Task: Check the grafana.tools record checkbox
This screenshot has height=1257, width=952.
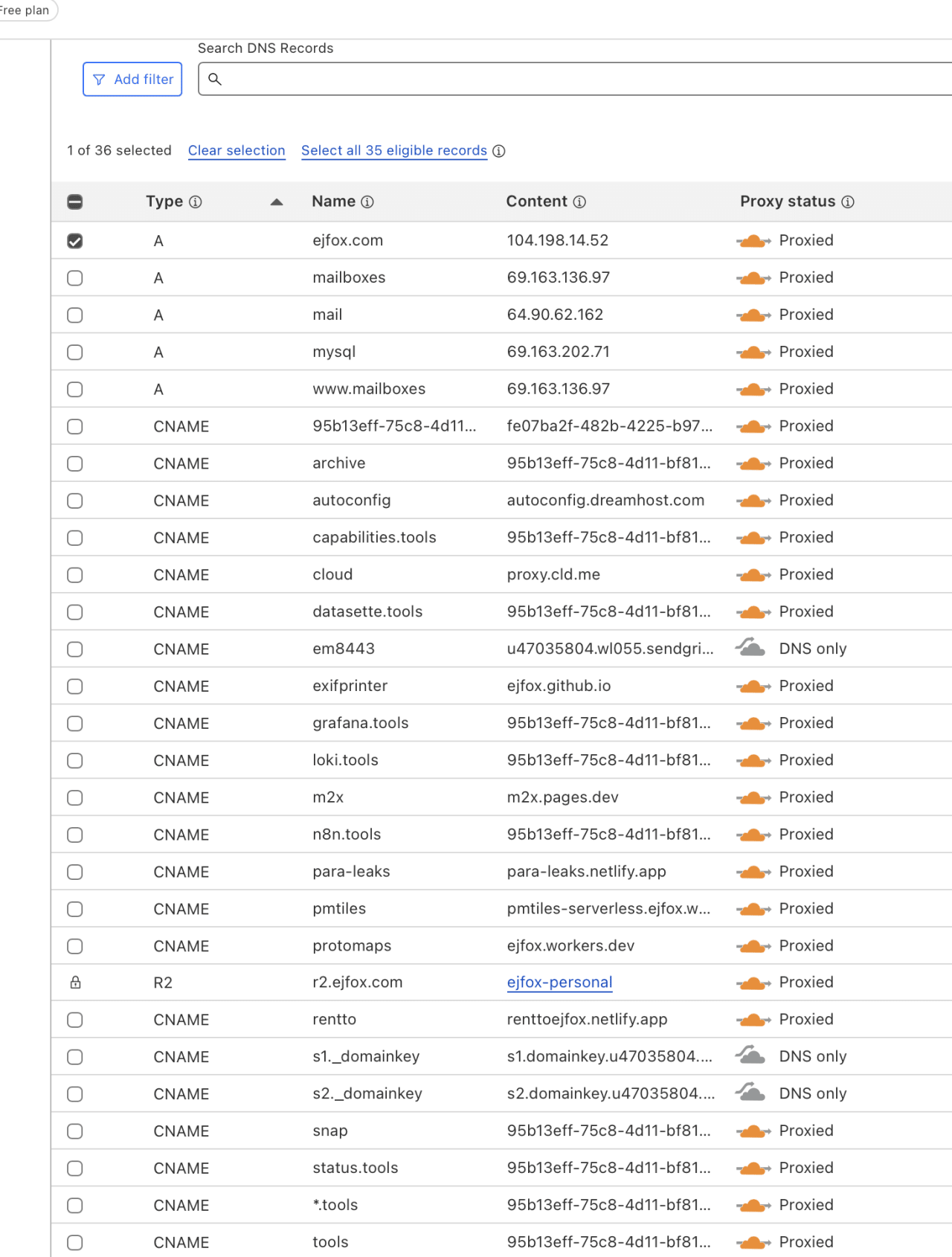Action: [x=75, y=724]
